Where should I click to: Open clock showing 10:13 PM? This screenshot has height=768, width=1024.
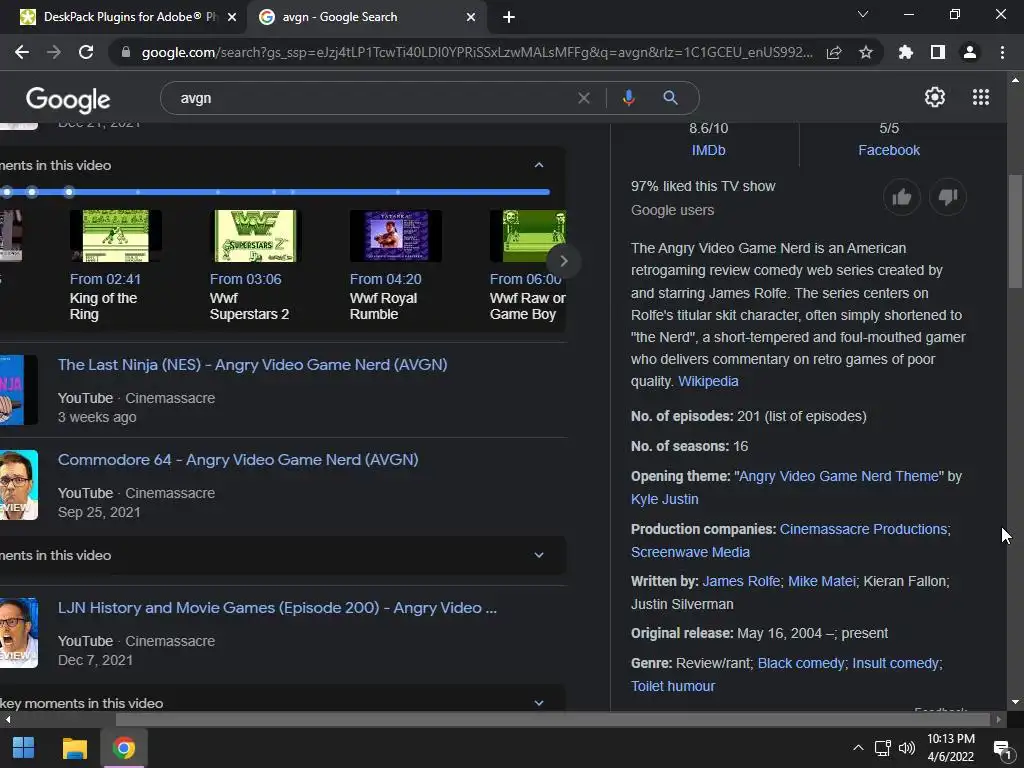951,748
